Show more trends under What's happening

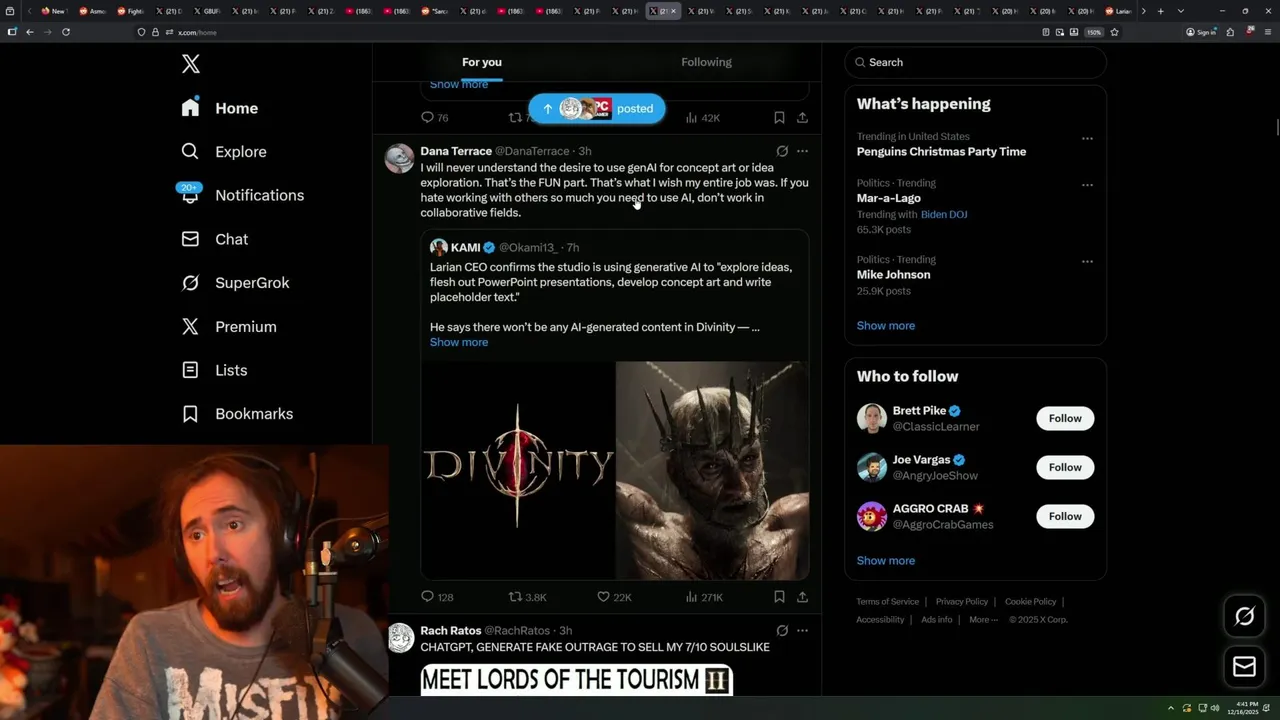pos(885,326)
